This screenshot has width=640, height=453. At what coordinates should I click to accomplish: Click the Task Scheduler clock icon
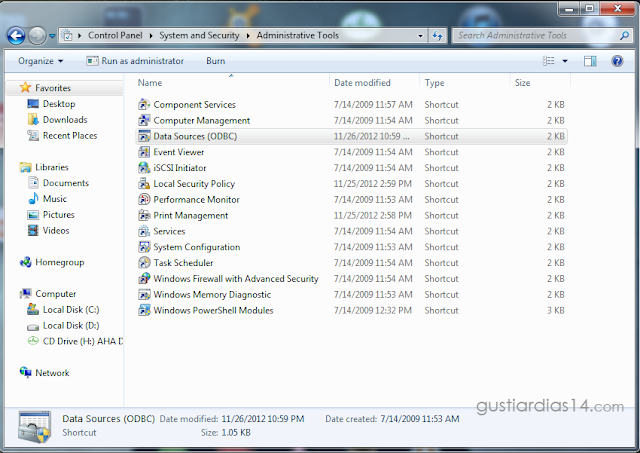point(144,263)
